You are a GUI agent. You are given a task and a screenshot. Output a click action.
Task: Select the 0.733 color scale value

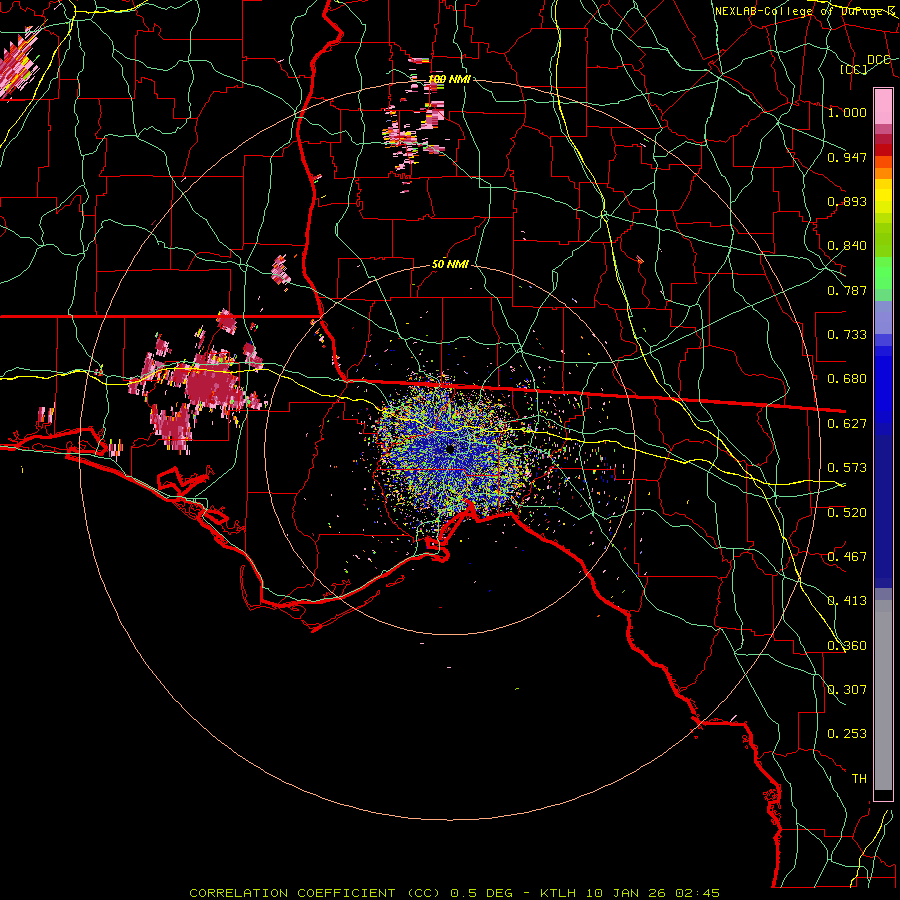(847, 335)
